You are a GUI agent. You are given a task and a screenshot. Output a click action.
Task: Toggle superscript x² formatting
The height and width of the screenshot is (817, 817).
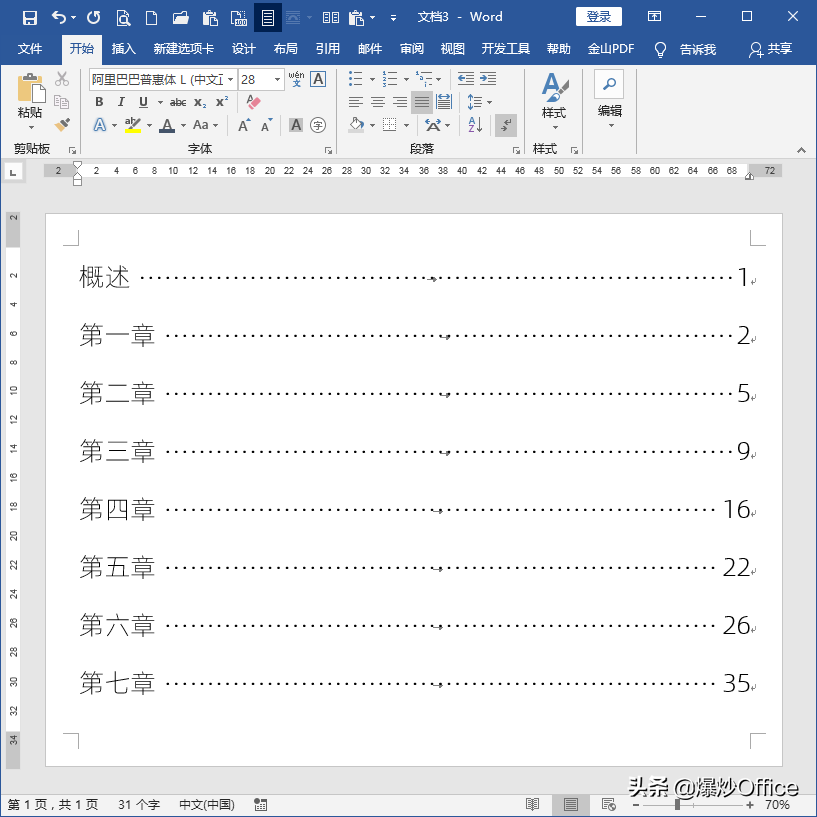222,102
